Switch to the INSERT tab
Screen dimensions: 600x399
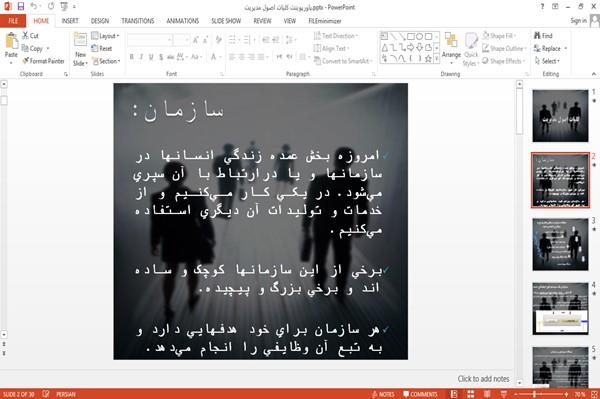[x=70, y=21]
